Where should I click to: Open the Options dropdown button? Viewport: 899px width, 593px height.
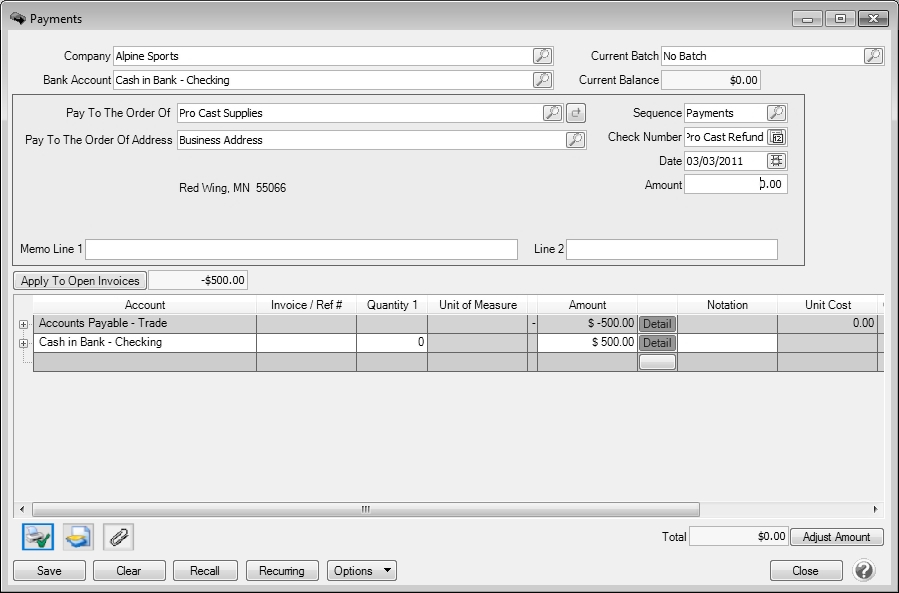pyautogui.click(x=361, y=571)
